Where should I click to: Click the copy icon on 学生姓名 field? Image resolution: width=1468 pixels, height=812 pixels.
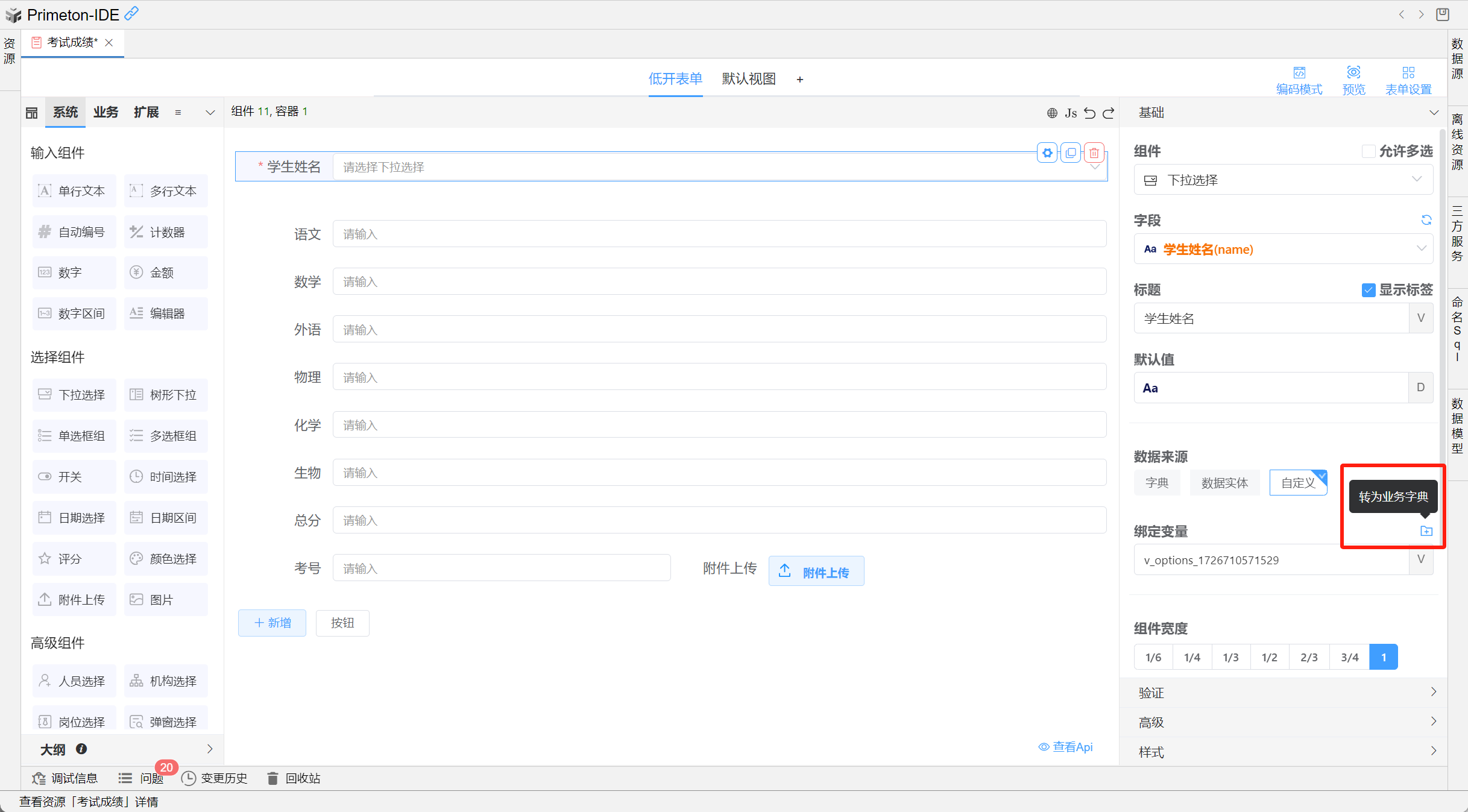click(x=1070, y=153)
